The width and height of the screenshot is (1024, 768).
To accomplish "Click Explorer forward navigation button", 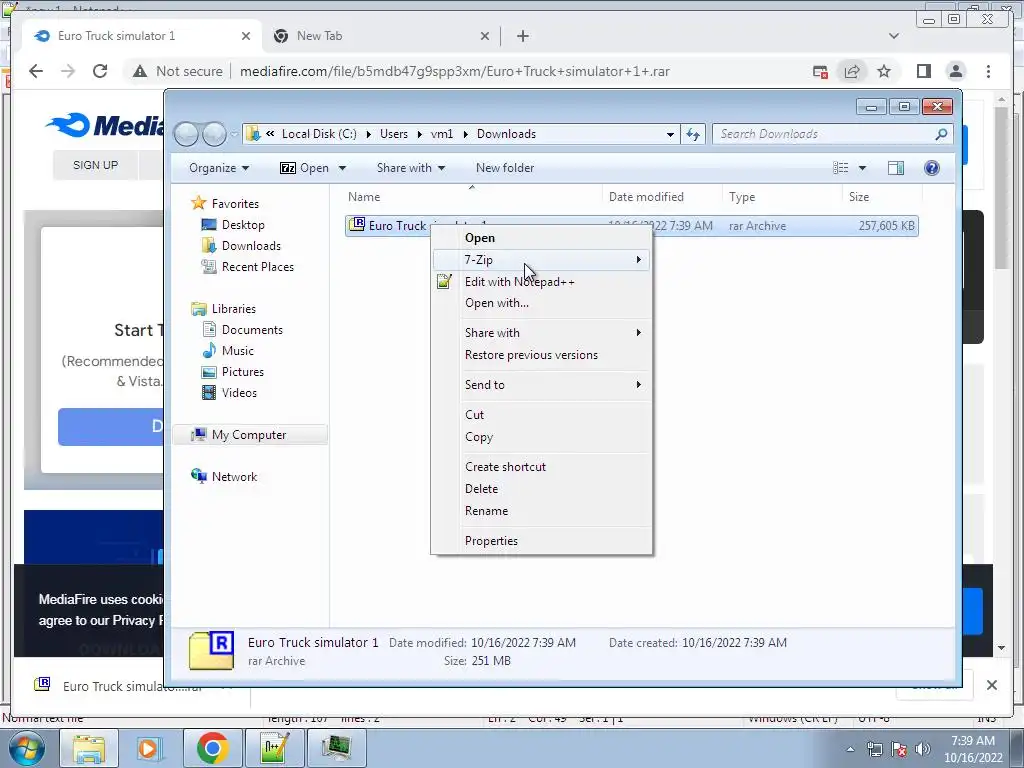I will click(x=214, y=134).
